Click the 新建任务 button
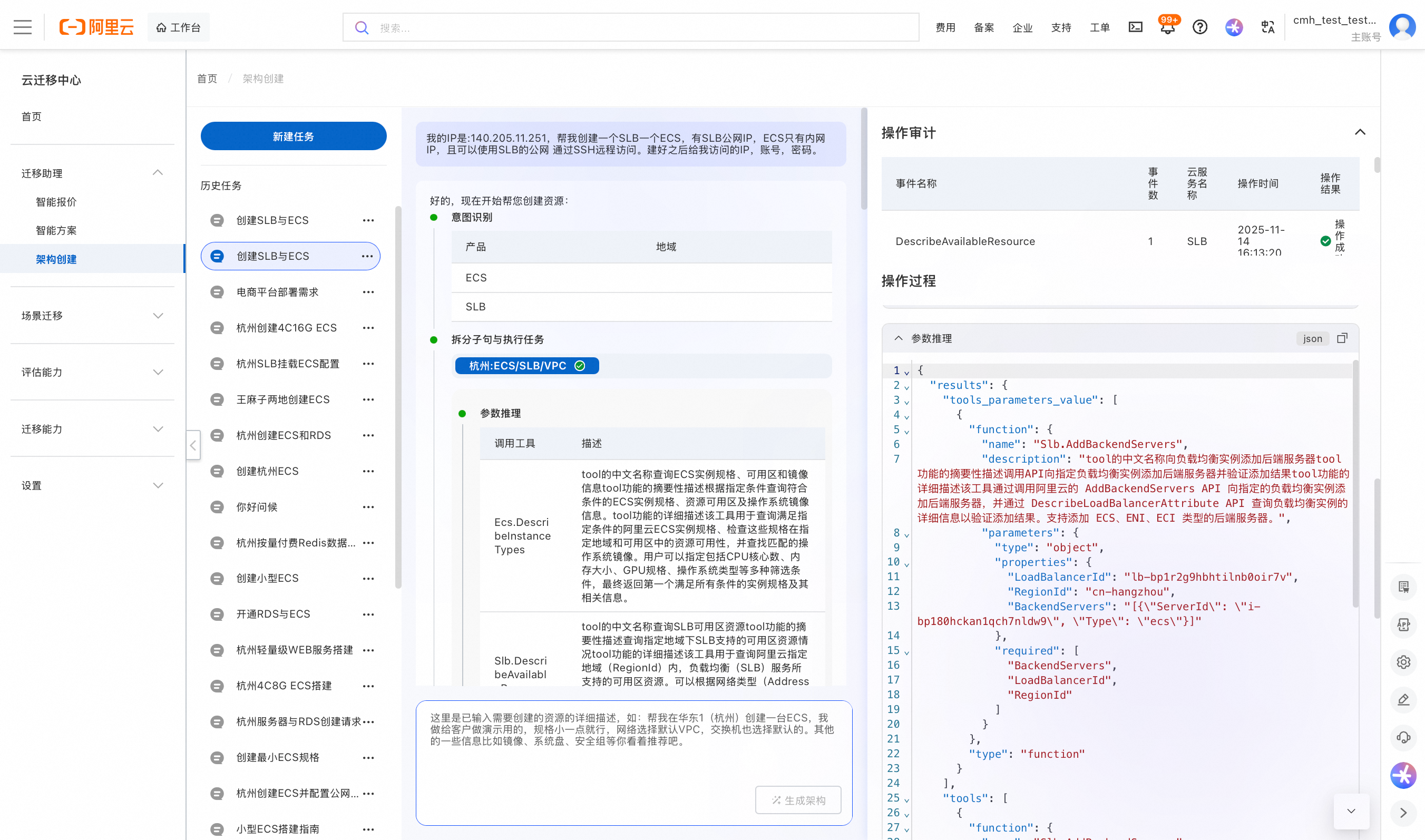 coord(293,136)
